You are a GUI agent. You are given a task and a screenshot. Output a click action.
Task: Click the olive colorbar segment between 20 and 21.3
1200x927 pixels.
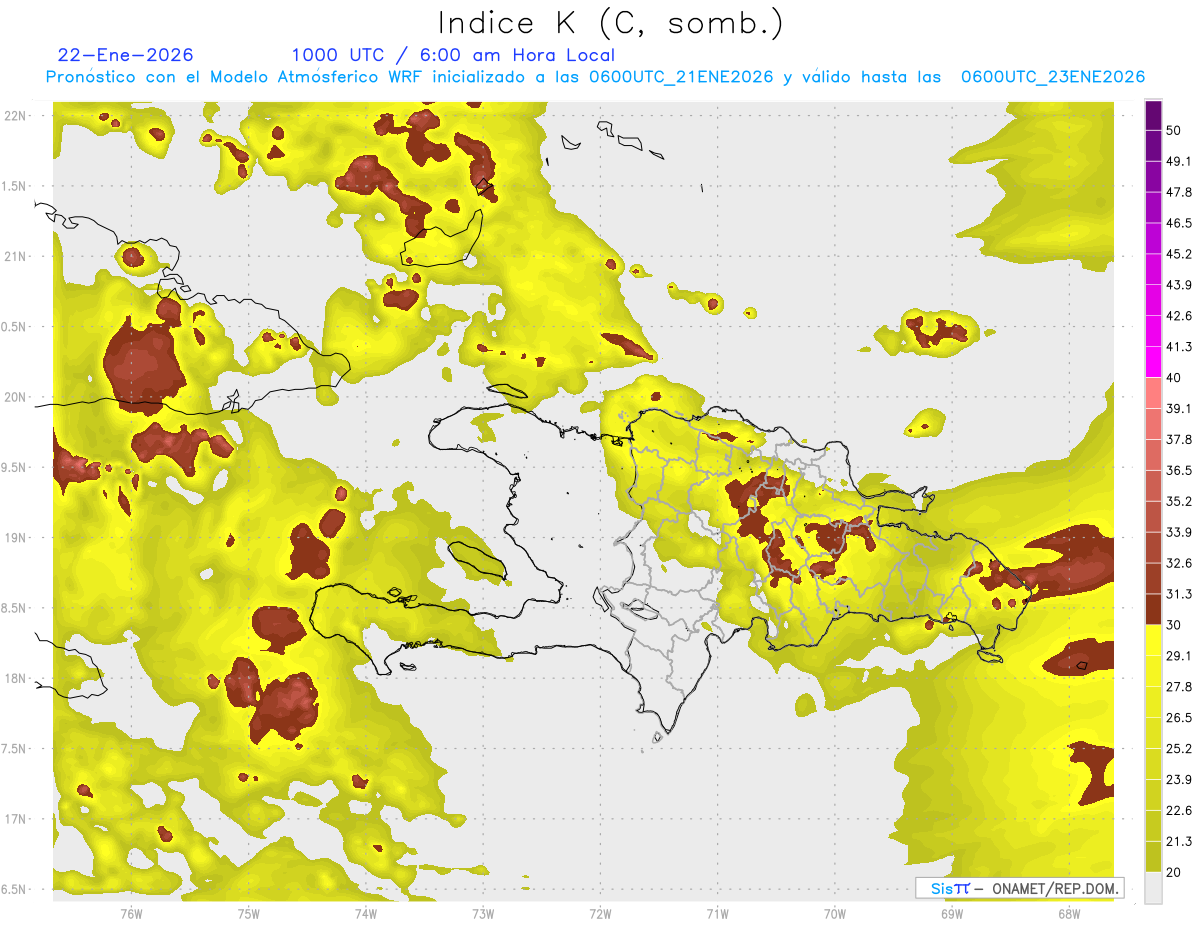click(x=1153, y=856)
